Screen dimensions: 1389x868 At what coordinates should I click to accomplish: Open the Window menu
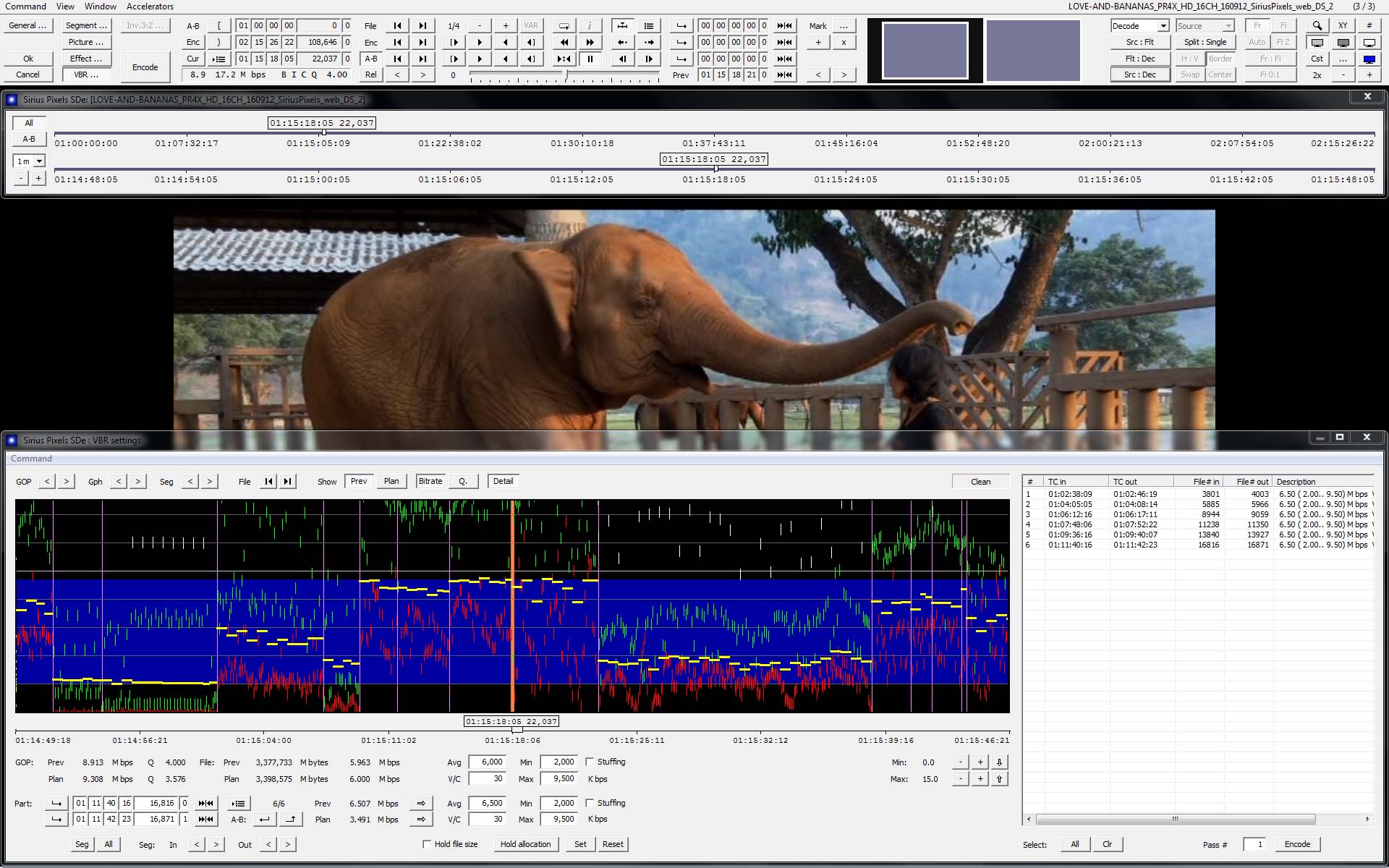coord(101,7)
